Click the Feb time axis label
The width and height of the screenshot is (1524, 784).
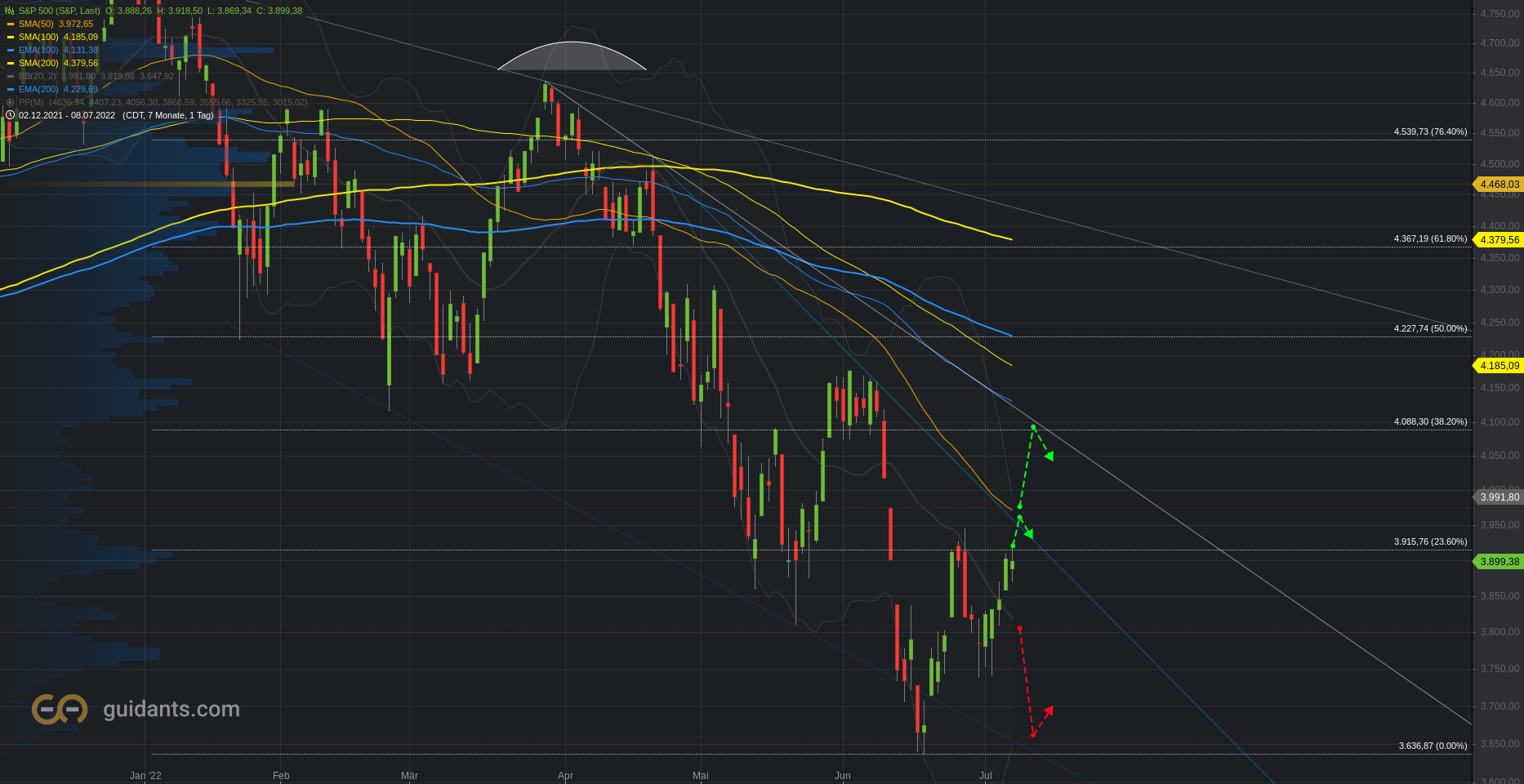point(281,776)
